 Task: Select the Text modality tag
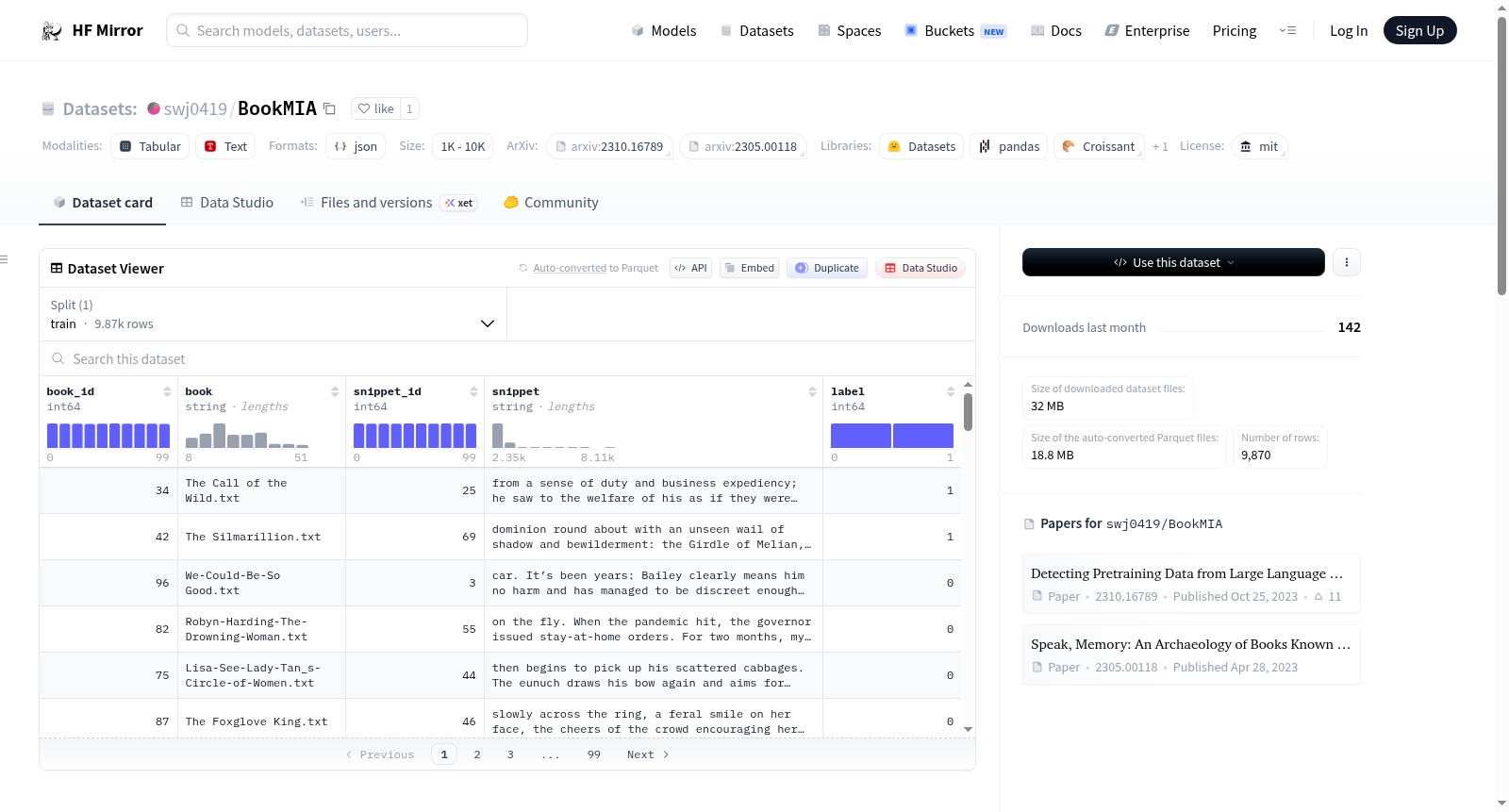point(226,146)
